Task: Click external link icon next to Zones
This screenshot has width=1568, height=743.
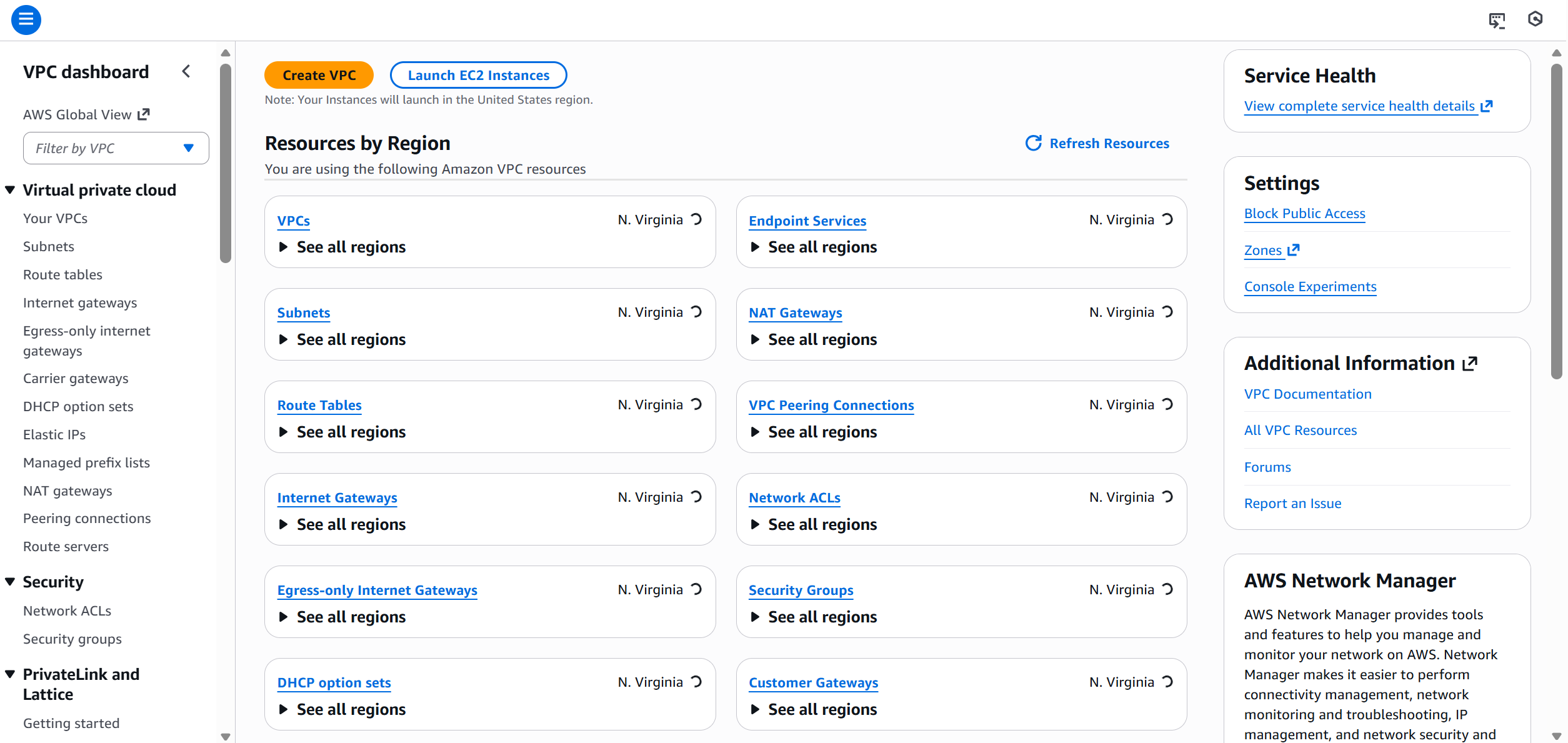Action: pyautogui.click(x=1294, y=250)
